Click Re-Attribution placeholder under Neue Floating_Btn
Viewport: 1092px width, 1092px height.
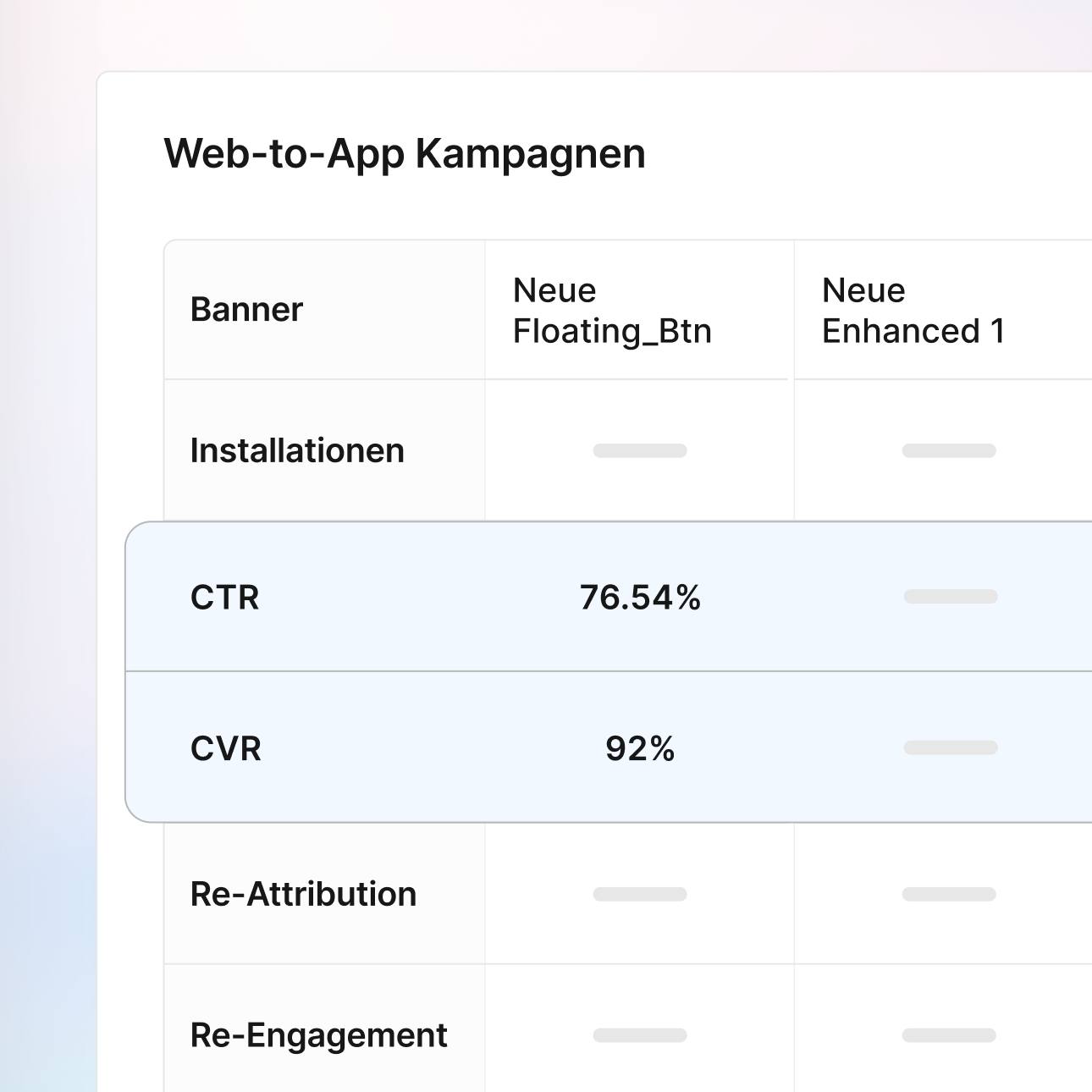(x=640, y=894)
